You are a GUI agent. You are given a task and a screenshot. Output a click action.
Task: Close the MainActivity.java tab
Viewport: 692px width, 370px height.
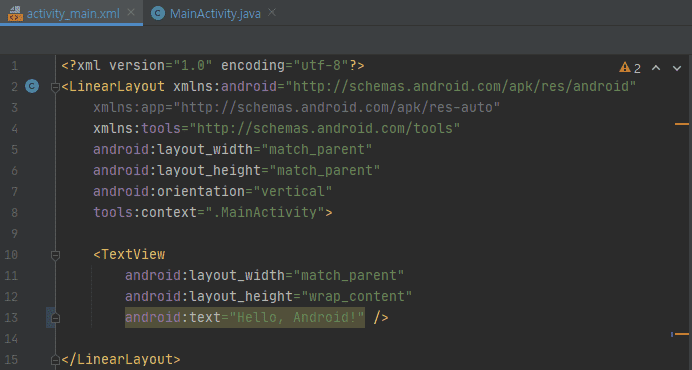272,12
